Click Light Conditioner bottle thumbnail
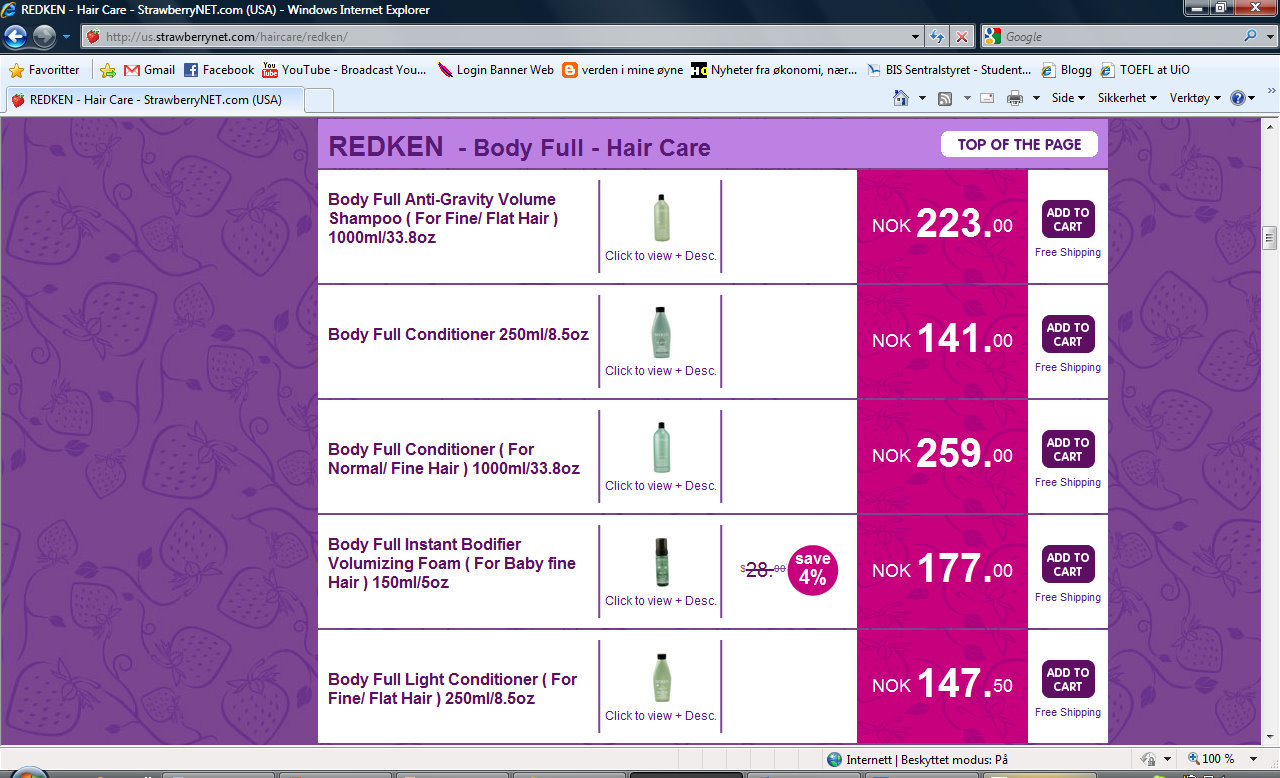 pyautogui.click(x=660, y=677)
